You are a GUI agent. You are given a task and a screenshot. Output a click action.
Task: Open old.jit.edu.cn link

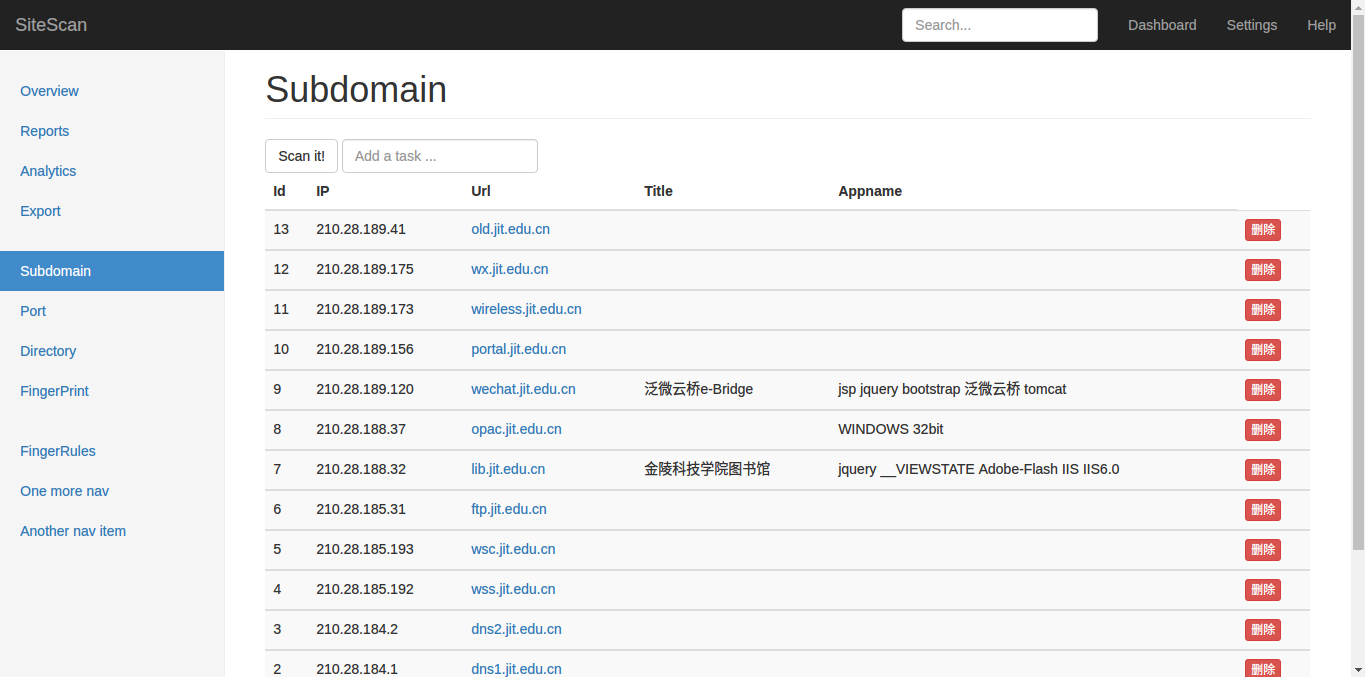tap(510, 229)
